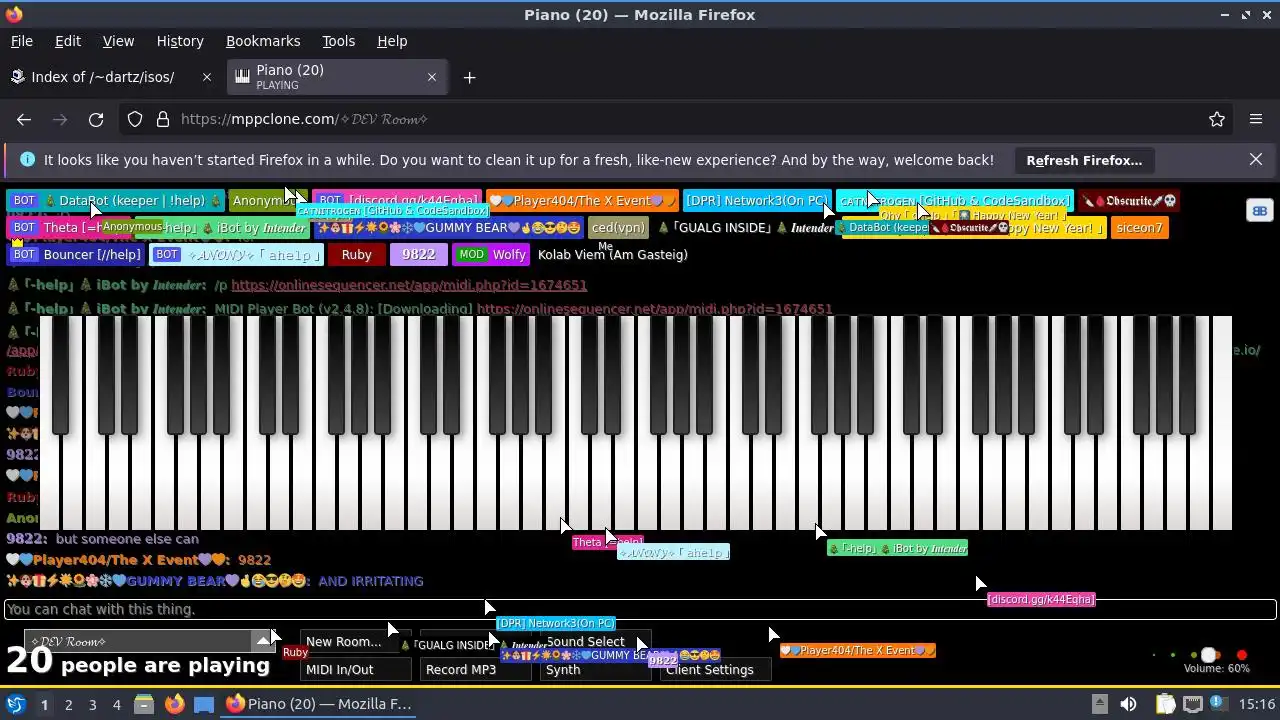Open Client Settings
Screen dimensions: 1280x720
coord(715,670)
